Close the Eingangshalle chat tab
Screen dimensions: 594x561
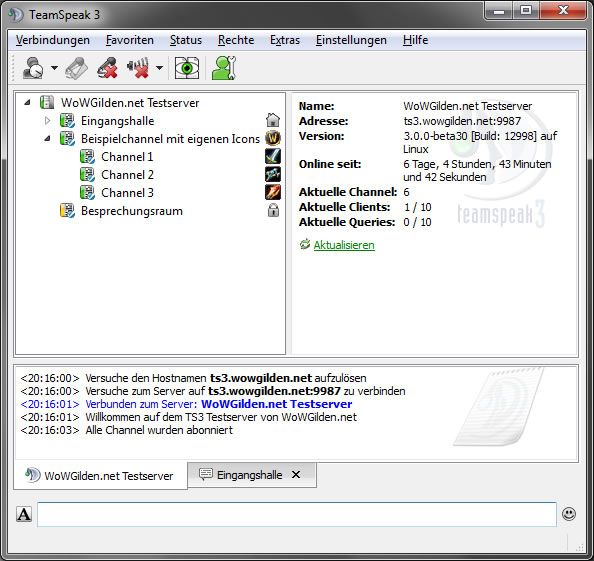(x=296, y=475)
